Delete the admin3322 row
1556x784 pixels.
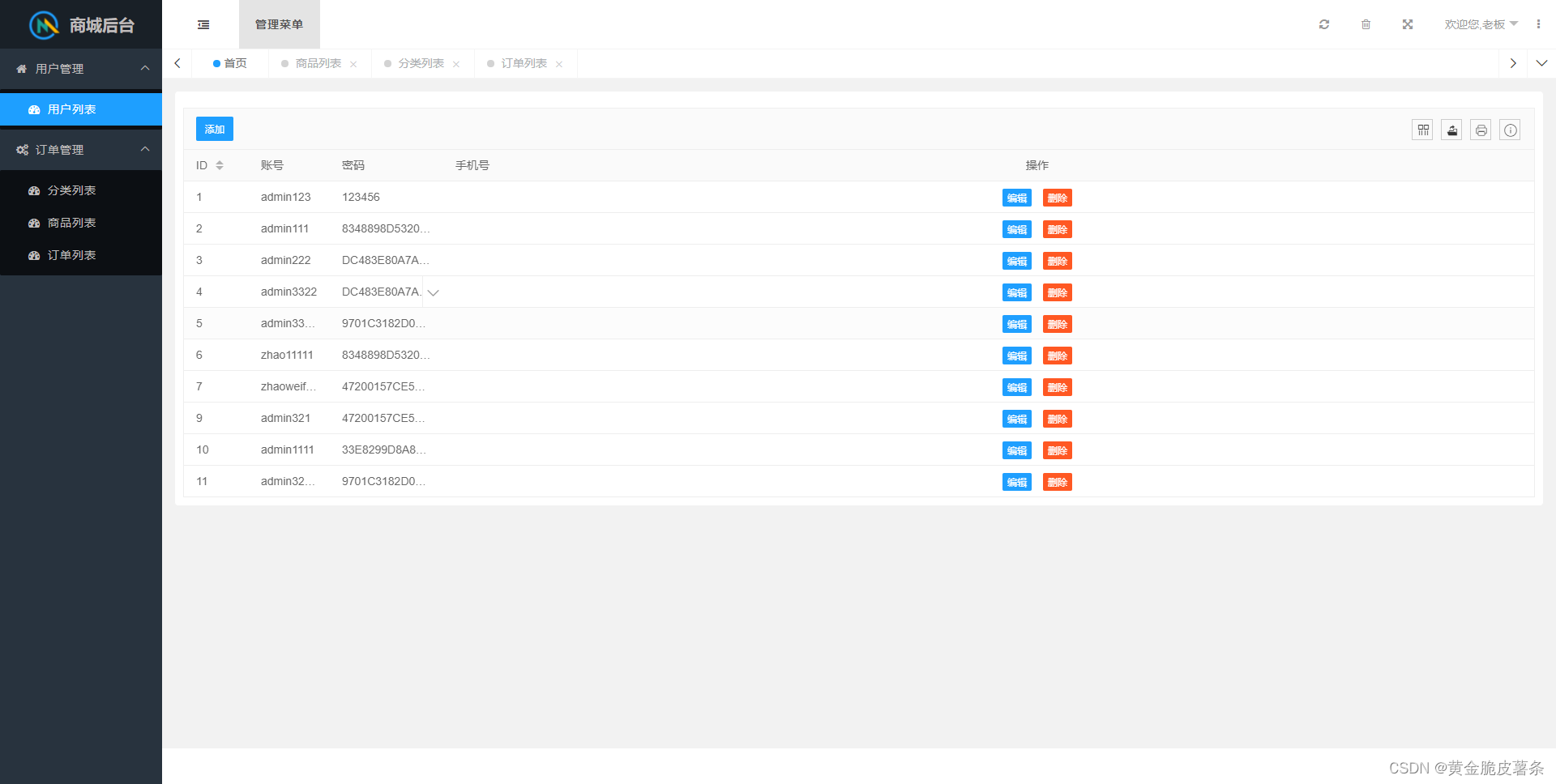(1058, 292)
